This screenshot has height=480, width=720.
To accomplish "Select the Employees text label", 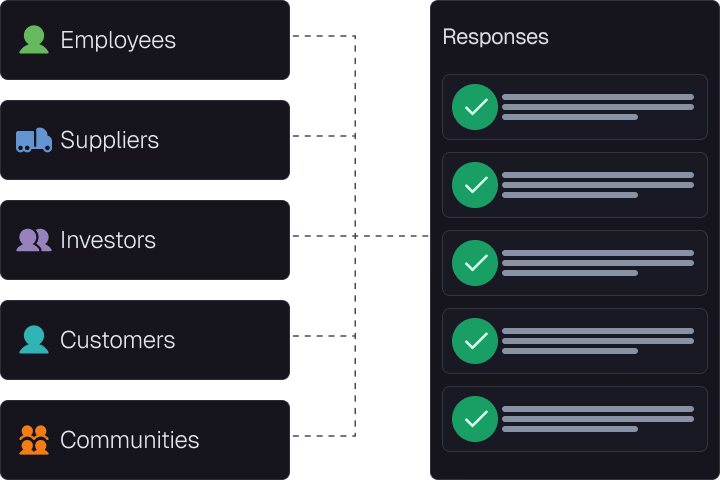I will (118, 40).
